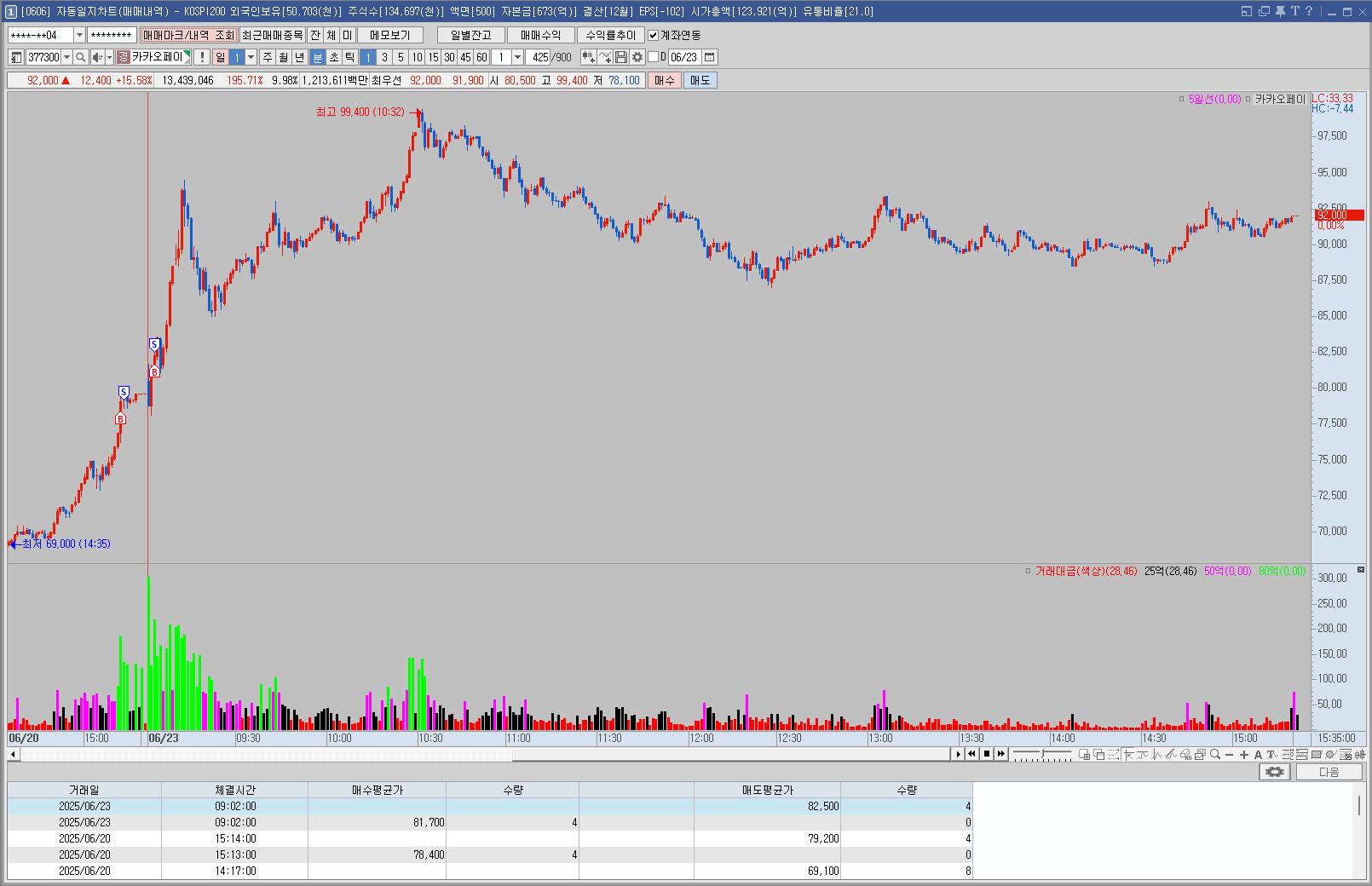Screen dimensions: 1372x886
Task: Click the T font icon in title bar
Action: click(1294, 11)
